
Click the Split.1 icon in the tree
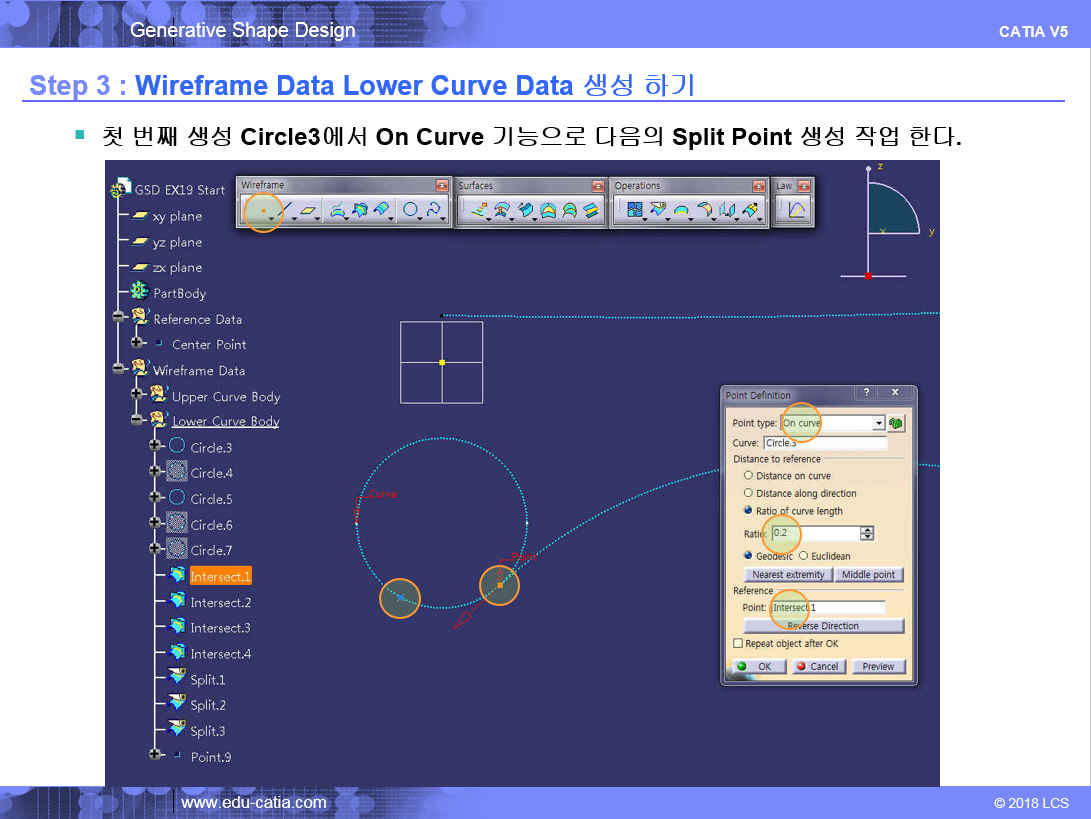[177, 679]
